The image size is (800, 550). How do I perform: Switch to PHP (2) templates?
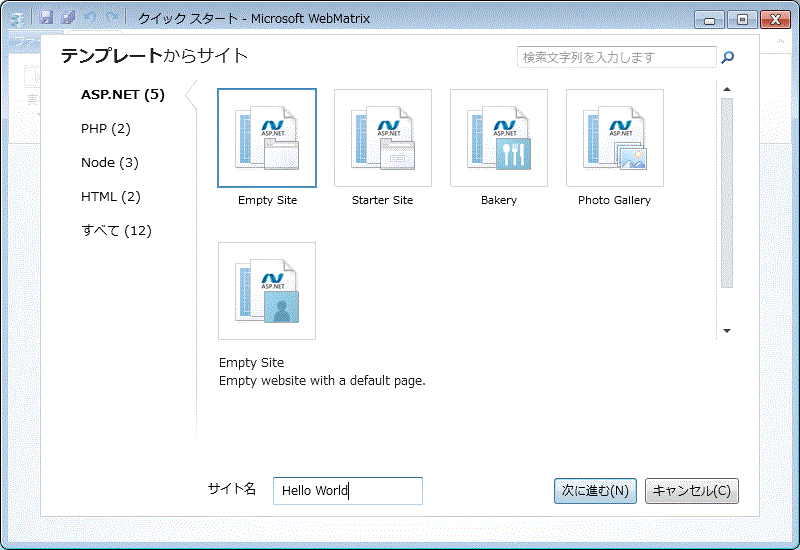click(106, 129)
